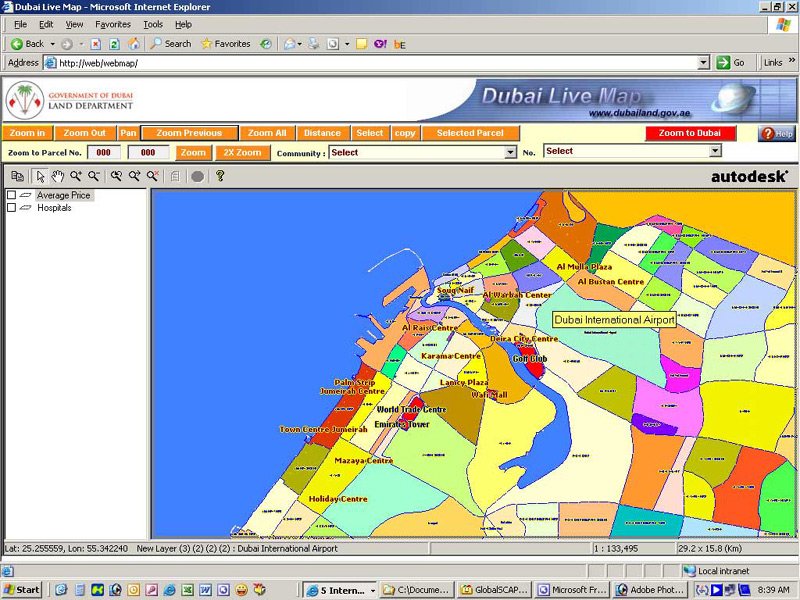Click the report page icon in Autodesk toolbar
The width and height of the screenshot is (800, 600).
click(x=175, y=177)
